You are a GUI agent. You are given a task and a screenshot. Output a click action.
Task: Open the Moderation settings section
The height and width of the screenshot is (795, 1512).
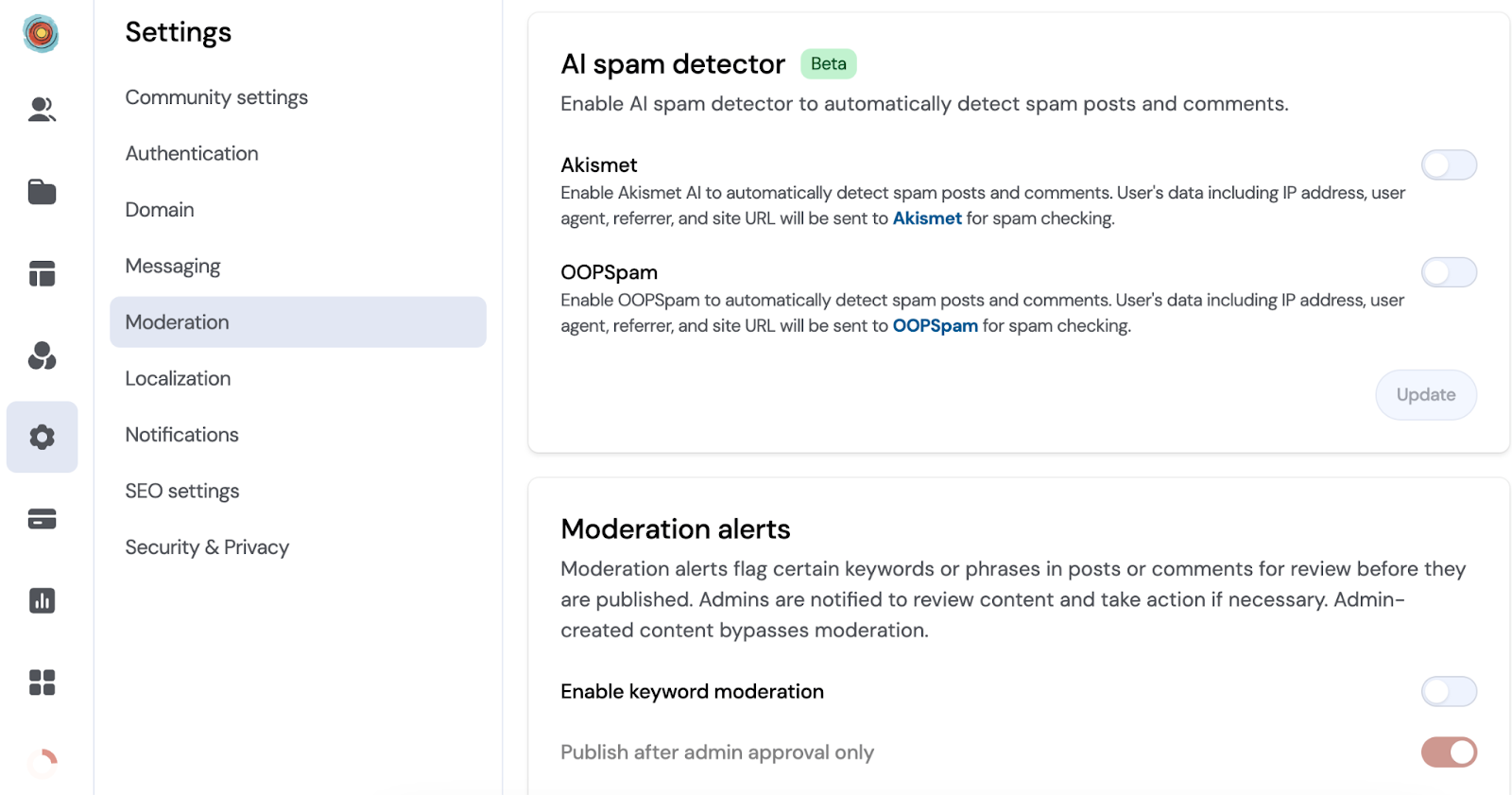[177, 321]
